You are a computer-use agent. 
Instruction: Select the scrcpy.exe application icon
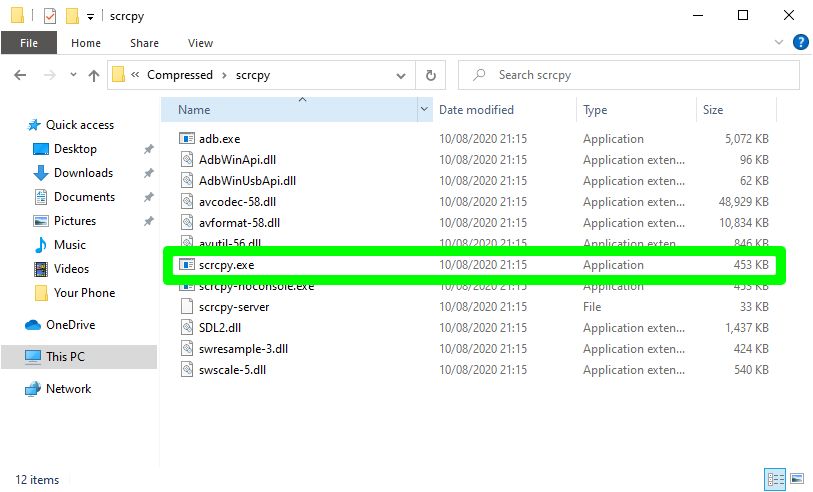click(x=187, y=265)
